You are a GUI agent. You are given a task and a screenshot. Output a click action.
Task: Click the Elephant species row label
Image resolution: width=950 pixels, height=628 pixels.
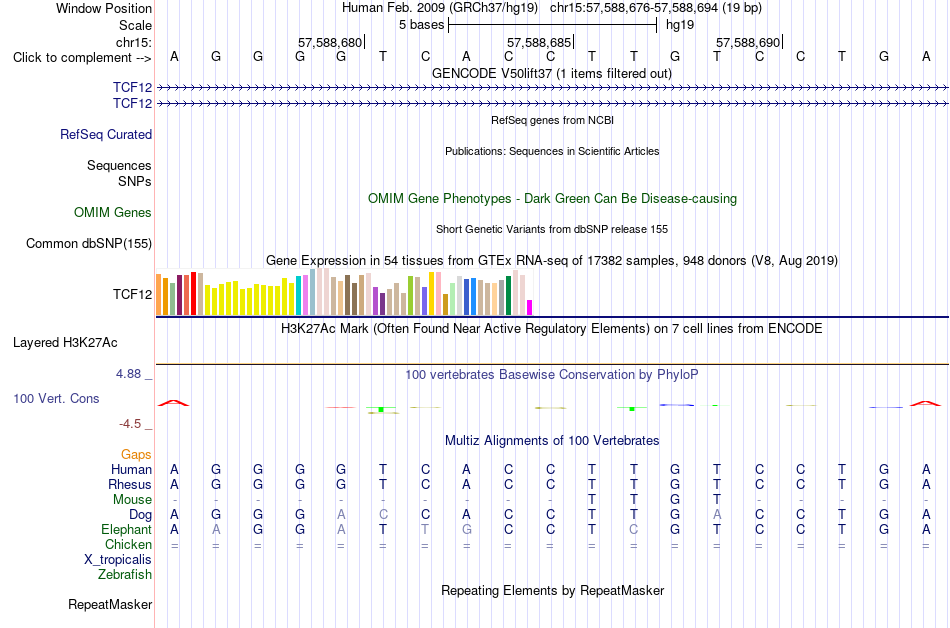tap(126, 529)
